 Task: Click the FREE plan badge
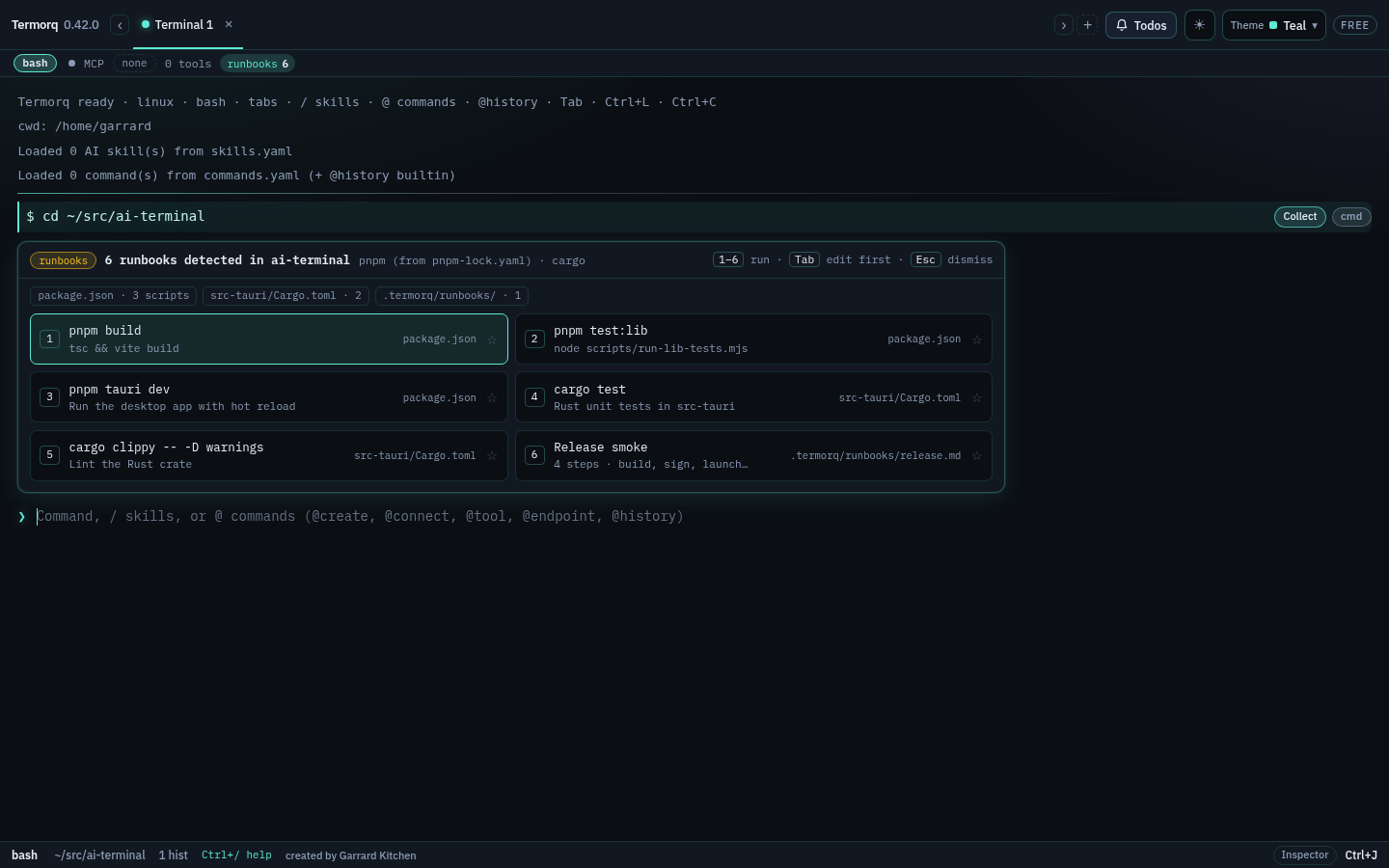coord(1354,25)
